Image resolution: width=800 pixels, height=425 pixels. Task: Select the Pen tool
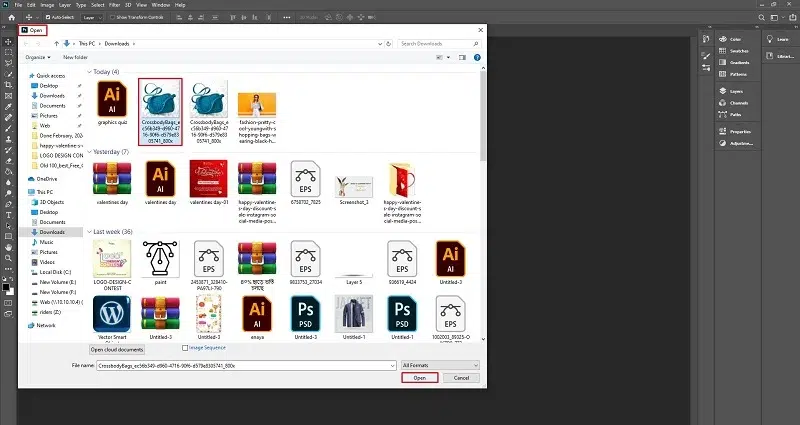pos(8,204)
